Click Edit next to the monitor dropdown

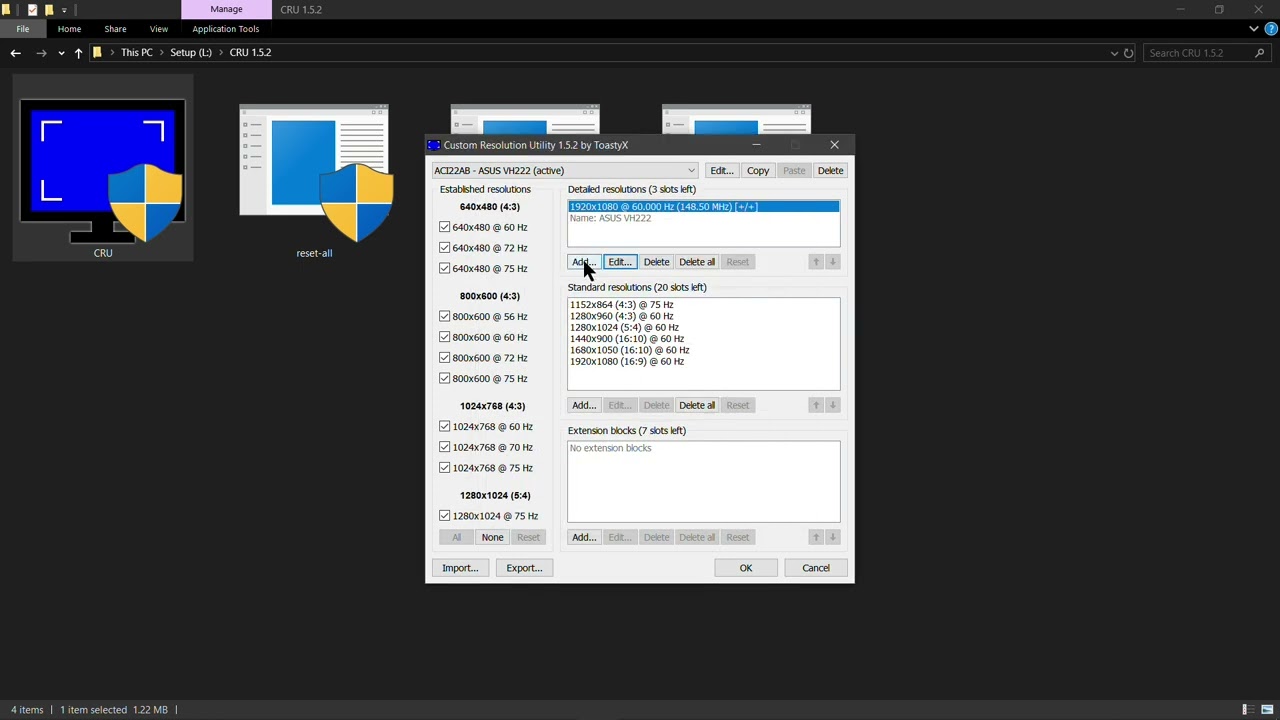point(722,171)
